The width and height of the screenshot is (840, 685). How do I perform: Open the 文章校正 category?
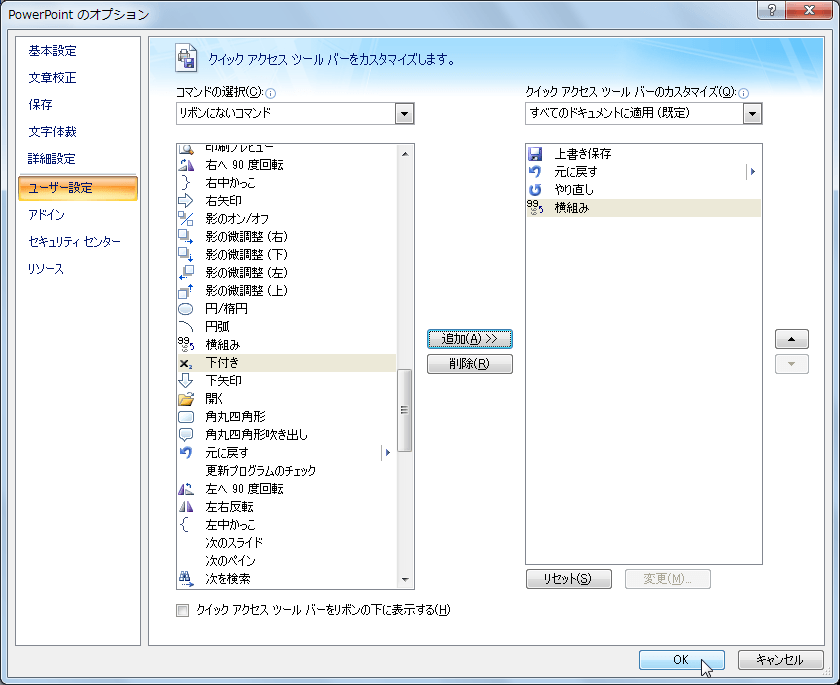coord(52,78)
